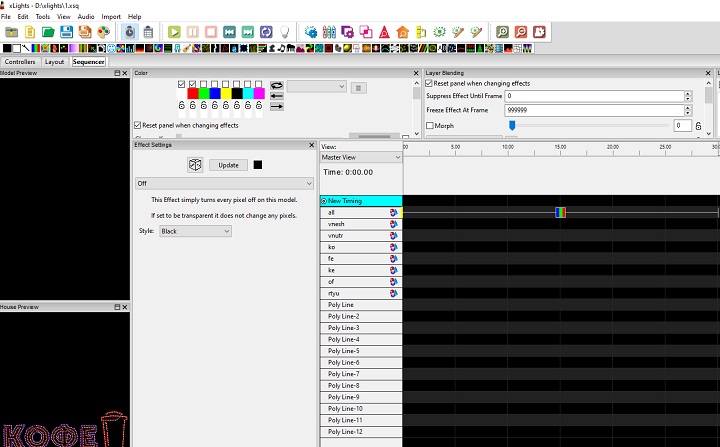Click the Zoom In magnifier icon
Screen dimensions: 720x447
[x=502, y=32]
